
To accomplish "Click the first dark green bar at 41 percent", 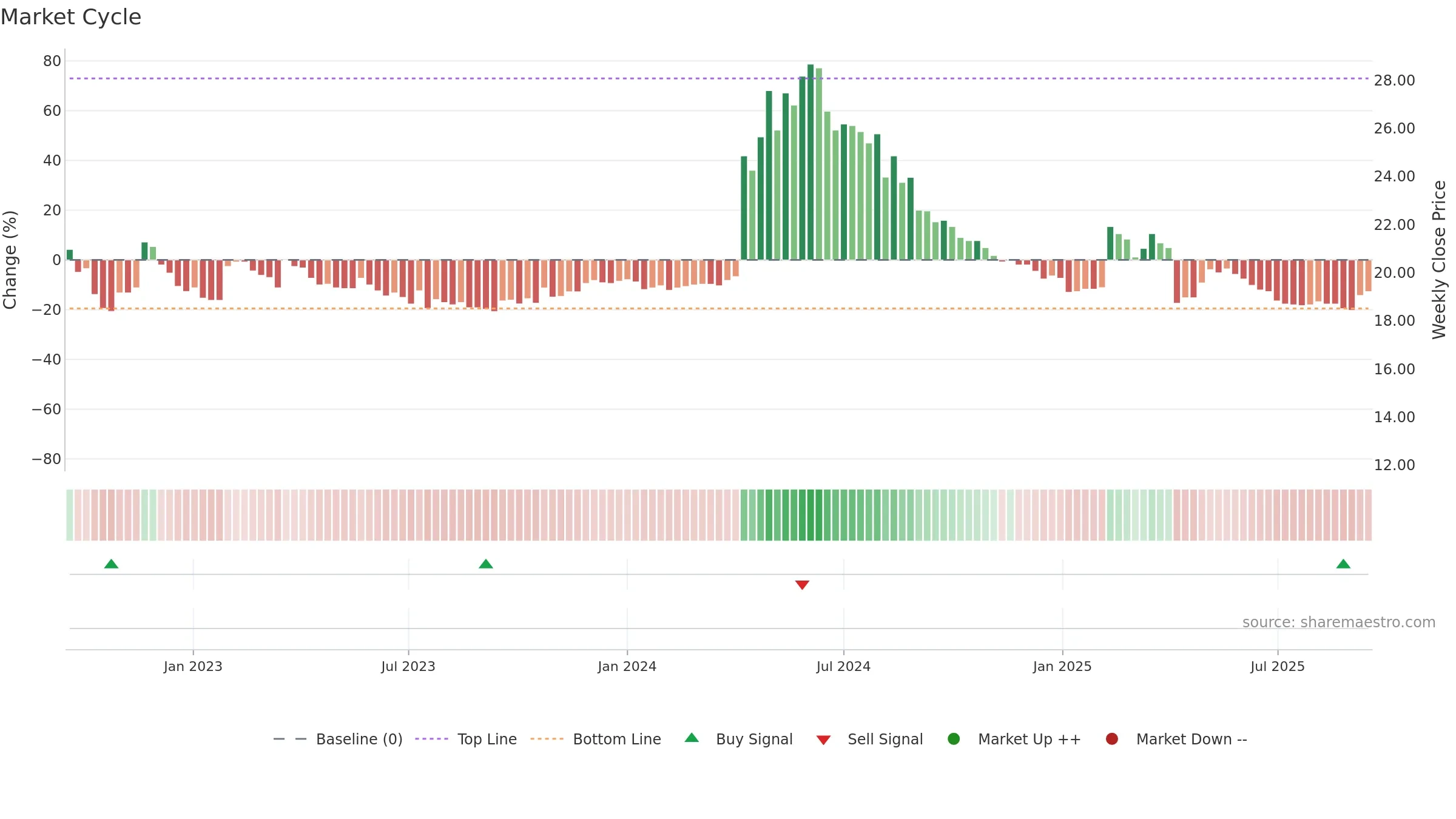I will 744,208.
